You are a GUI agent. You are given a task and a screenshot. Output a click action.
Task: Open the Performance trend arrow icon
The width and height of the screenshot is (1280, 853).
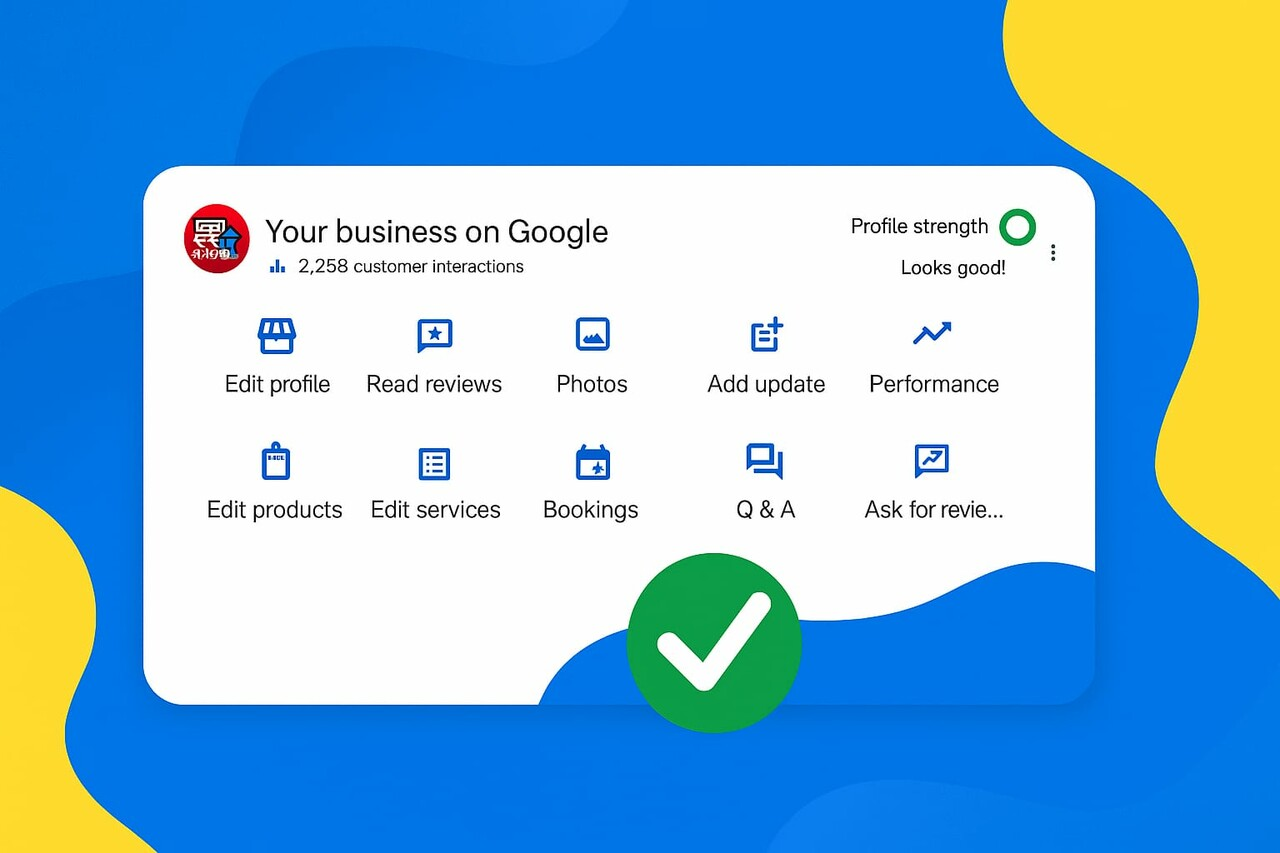click(932, 334)
